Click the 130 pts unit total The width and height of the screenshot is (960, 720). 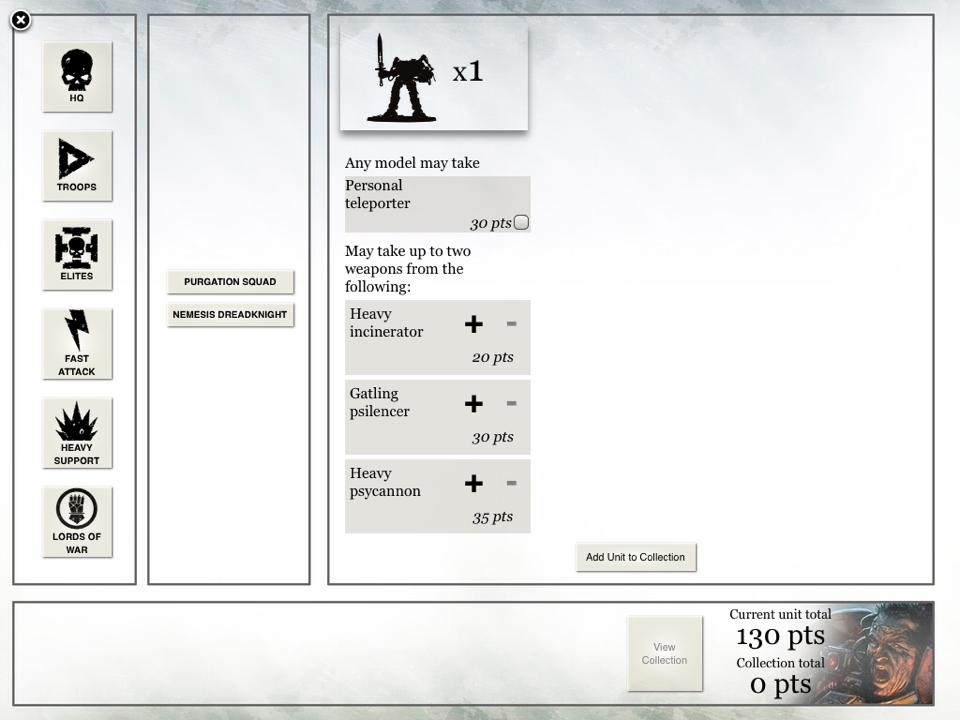781,637
